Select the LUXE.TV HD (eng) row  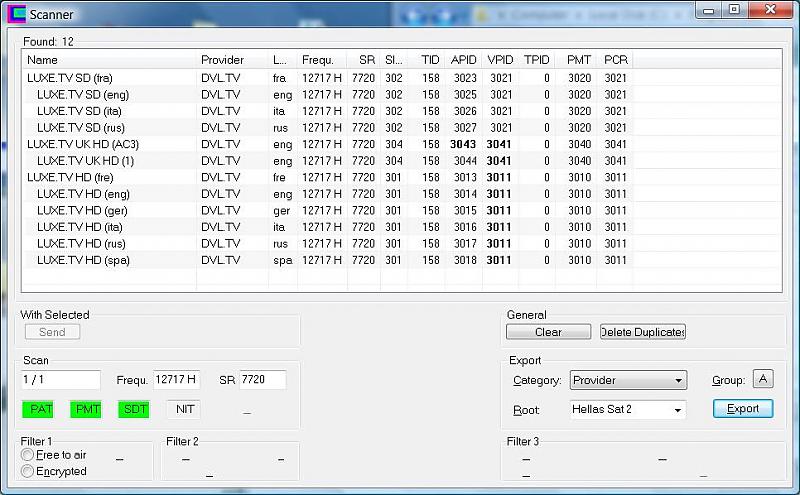click(328, 194)
